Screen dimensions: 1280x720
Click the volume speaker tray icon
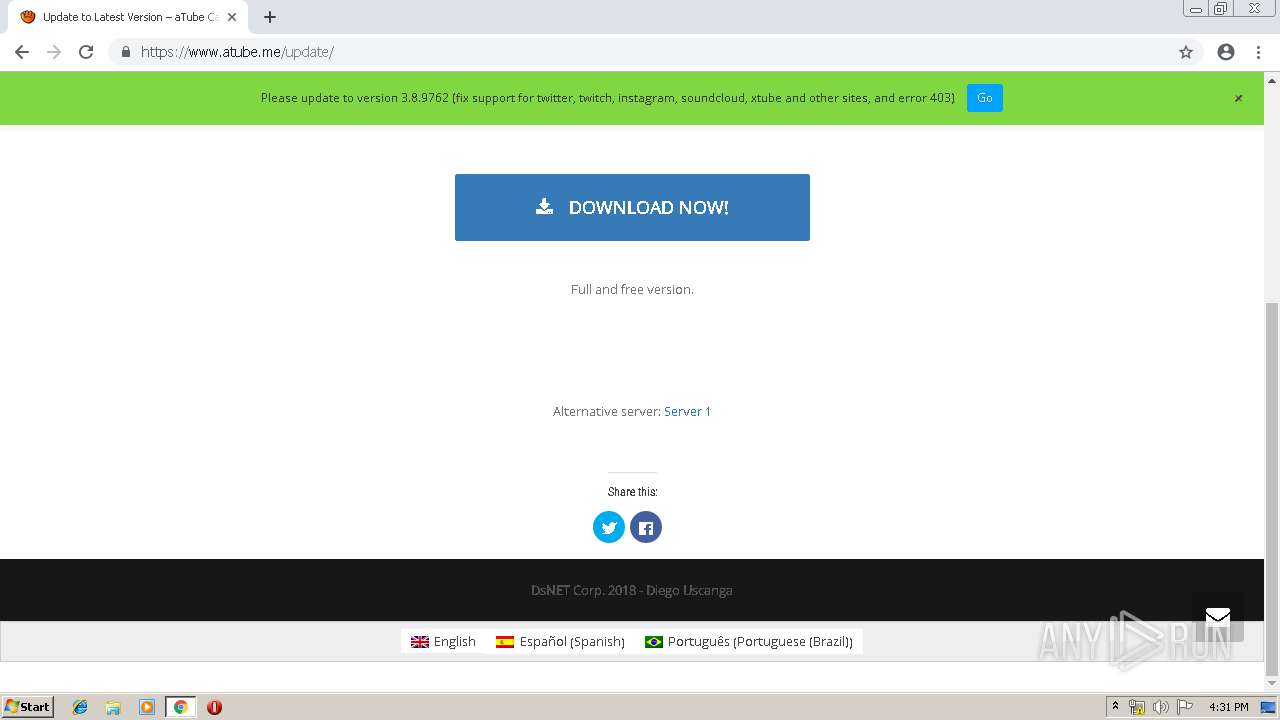[1160, 707]
